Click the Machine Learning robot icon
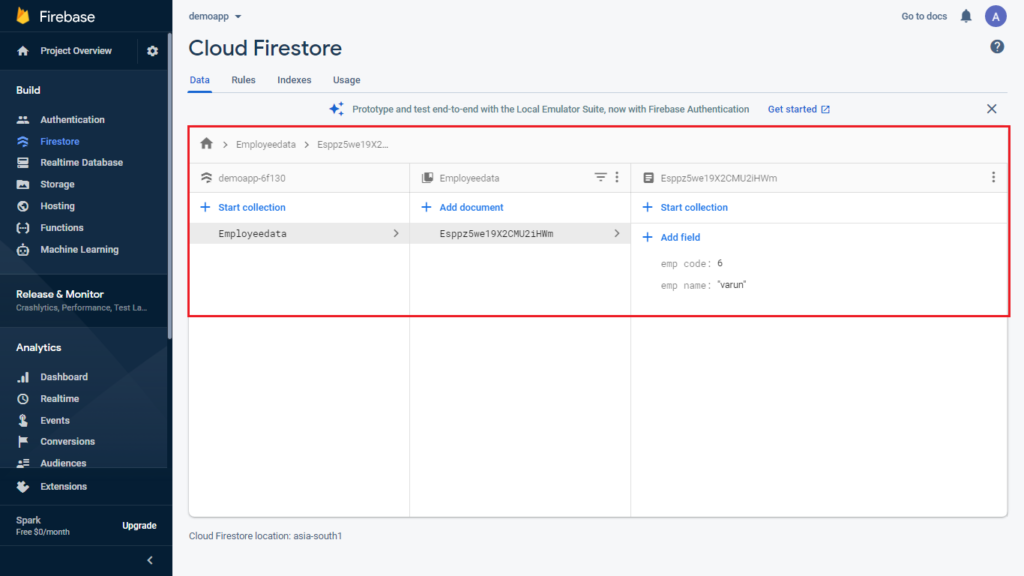 [23, 249]
